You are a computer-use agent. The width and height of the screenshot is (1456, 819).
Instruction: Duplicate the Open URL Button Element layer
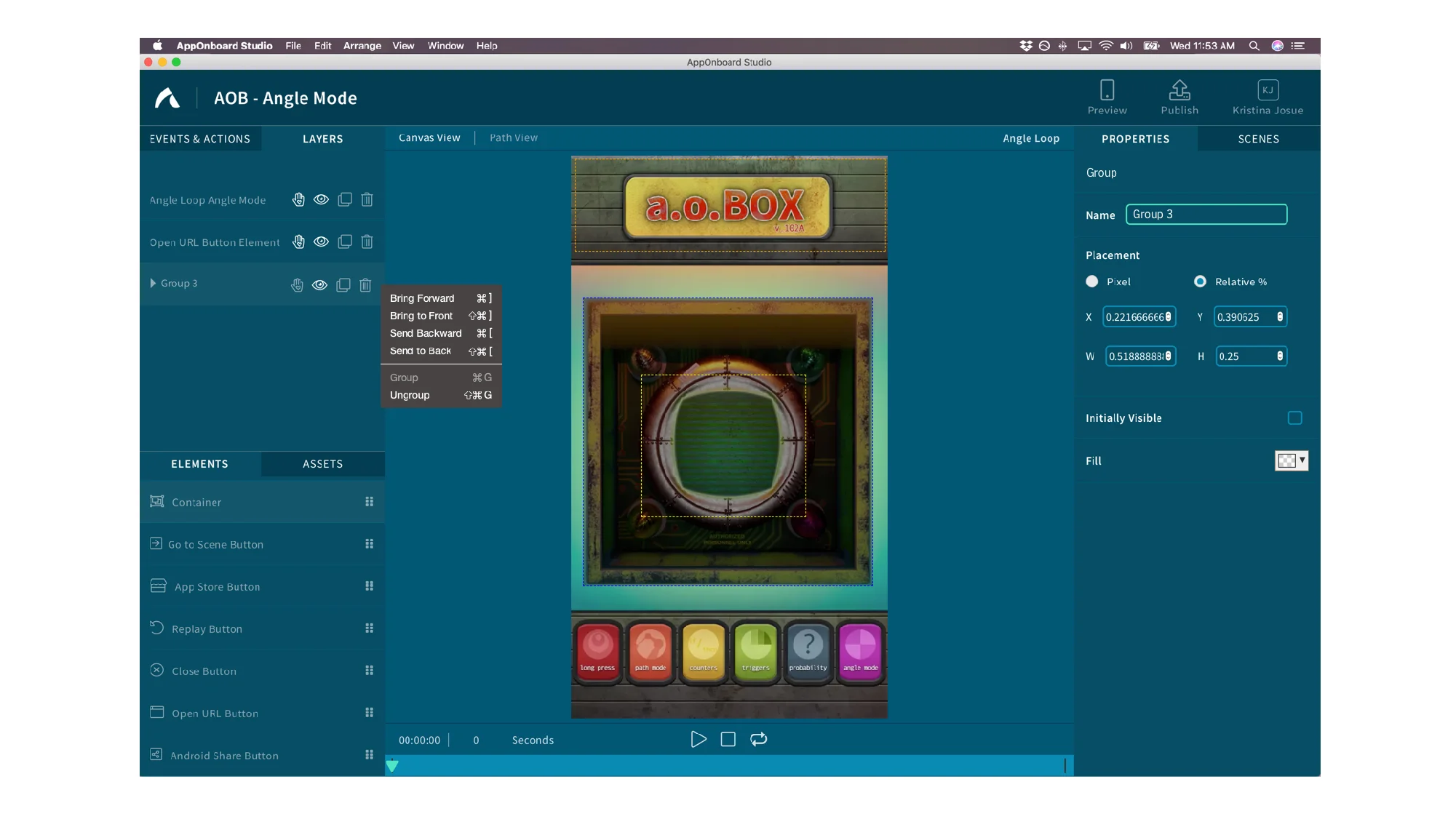345,241
